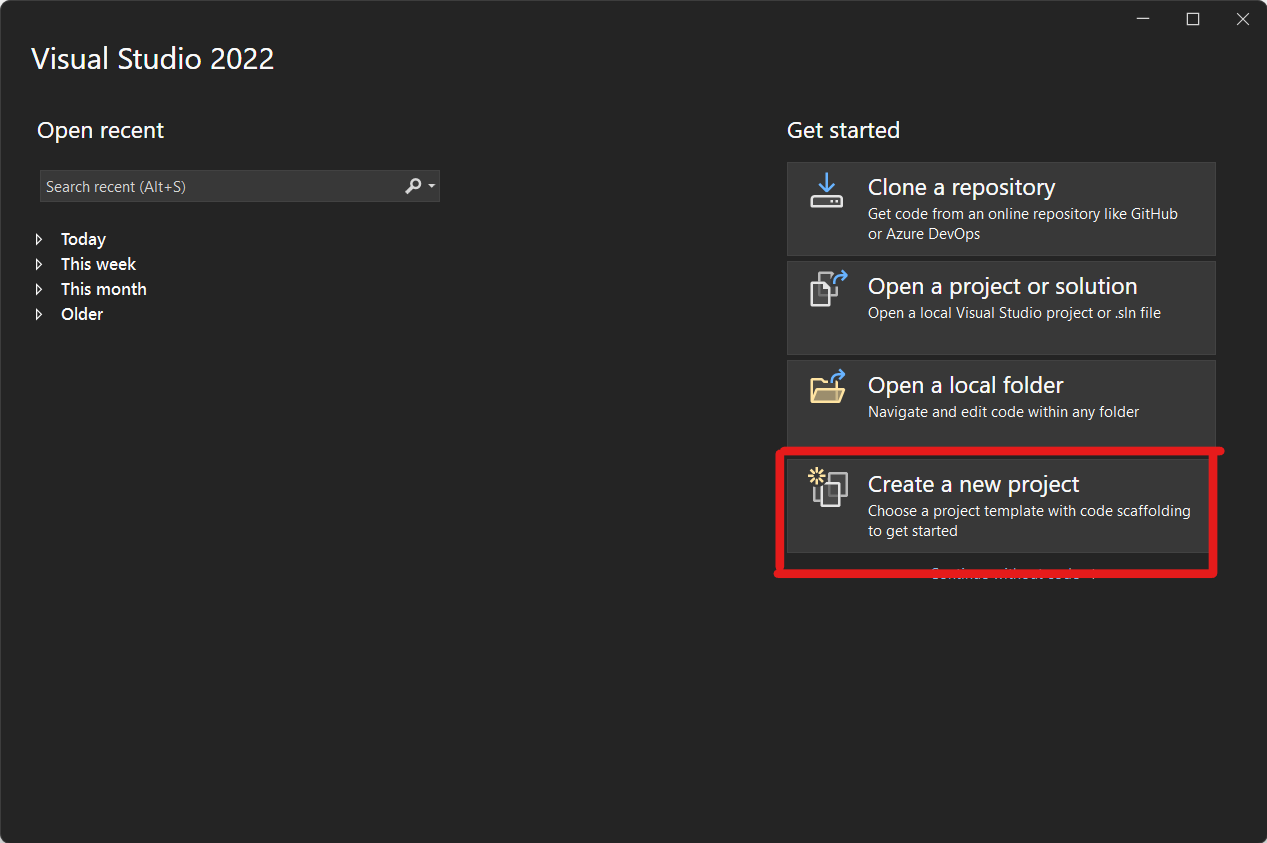Click the Open a project or solution icon
Viewport: 1267px width, 843px height.
[826, 289]
